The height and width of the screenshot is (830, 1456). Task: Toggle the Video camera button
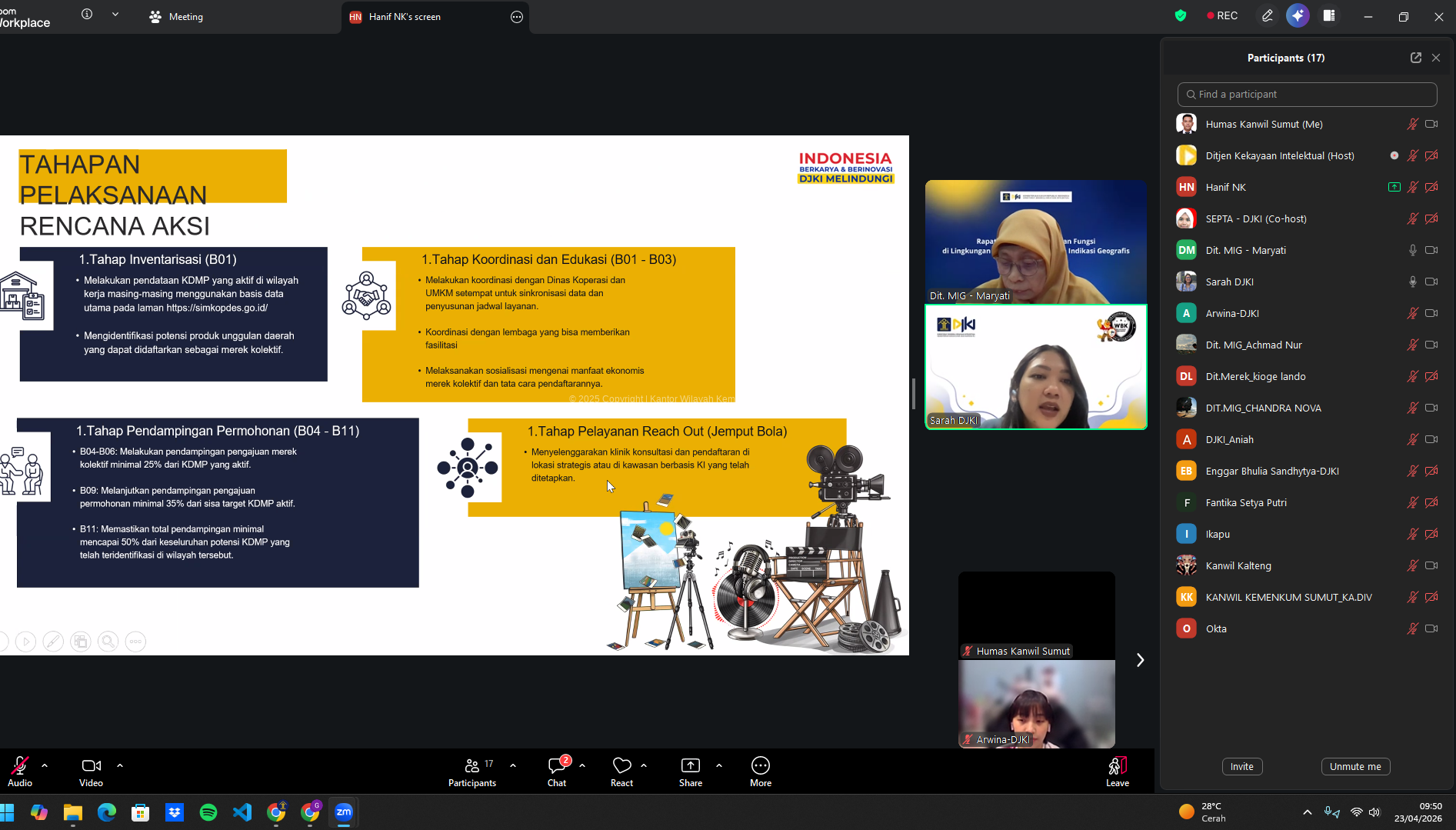[x=91, y=766]
